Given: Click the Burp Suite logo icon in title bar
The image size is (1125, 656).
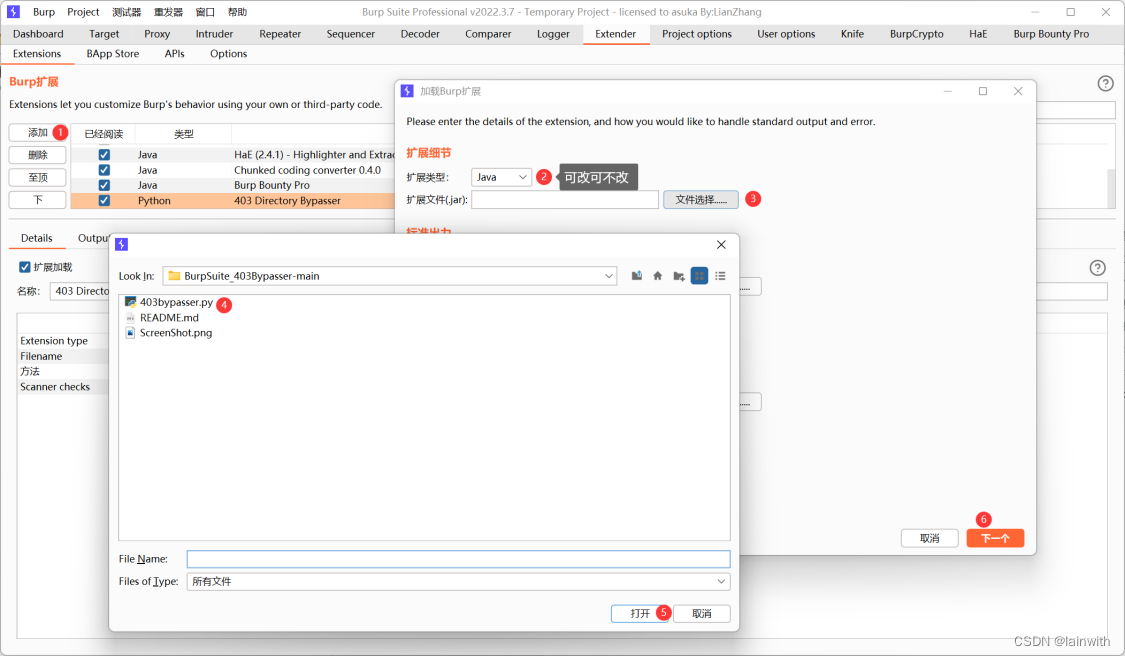Looking at the screenshot, I should [13, 11].
